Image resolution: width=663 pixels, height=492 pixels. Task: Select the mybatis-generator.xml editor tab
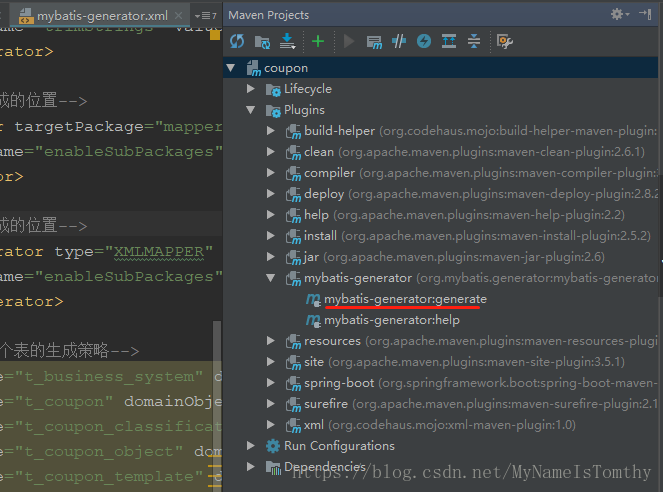(101, 16)
